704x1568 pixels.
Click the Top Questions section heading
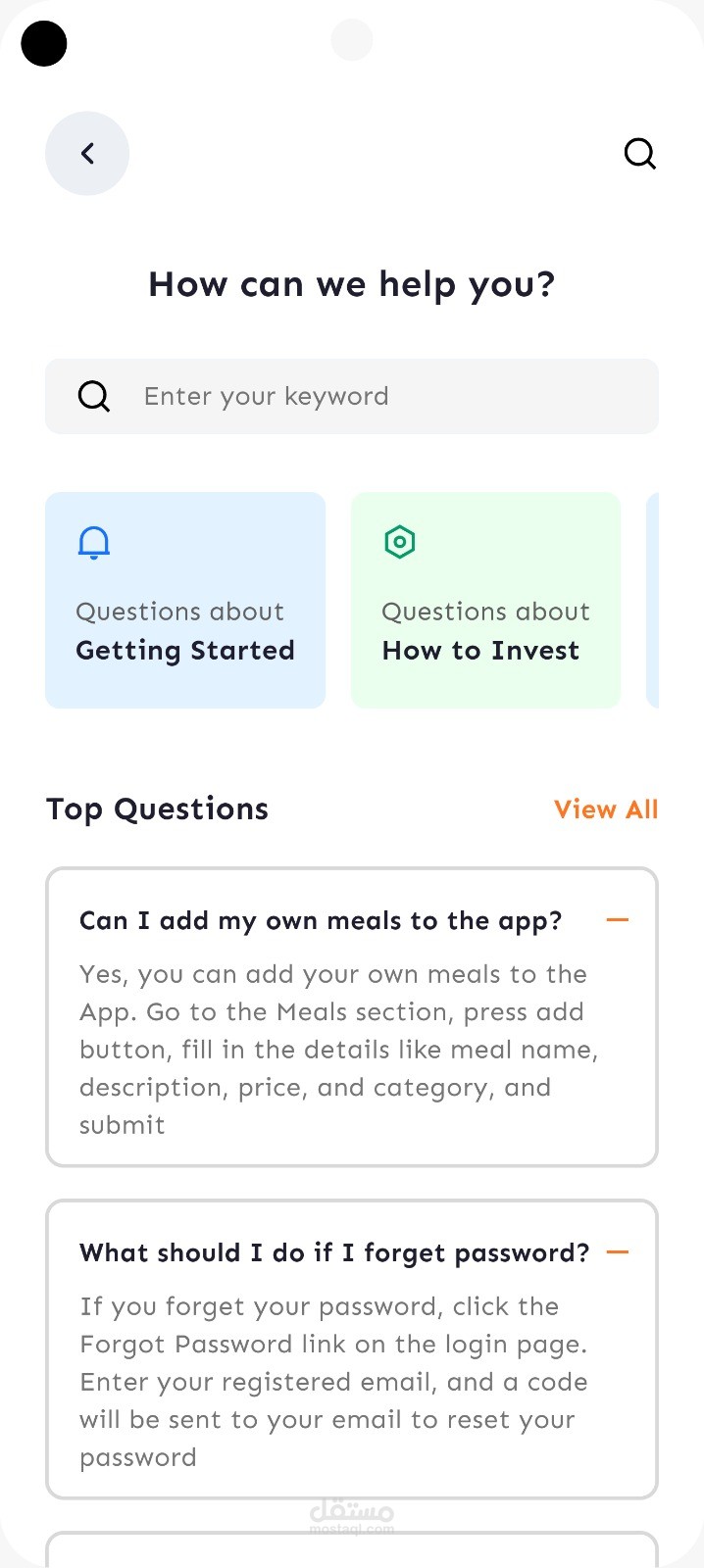[157, 809]
